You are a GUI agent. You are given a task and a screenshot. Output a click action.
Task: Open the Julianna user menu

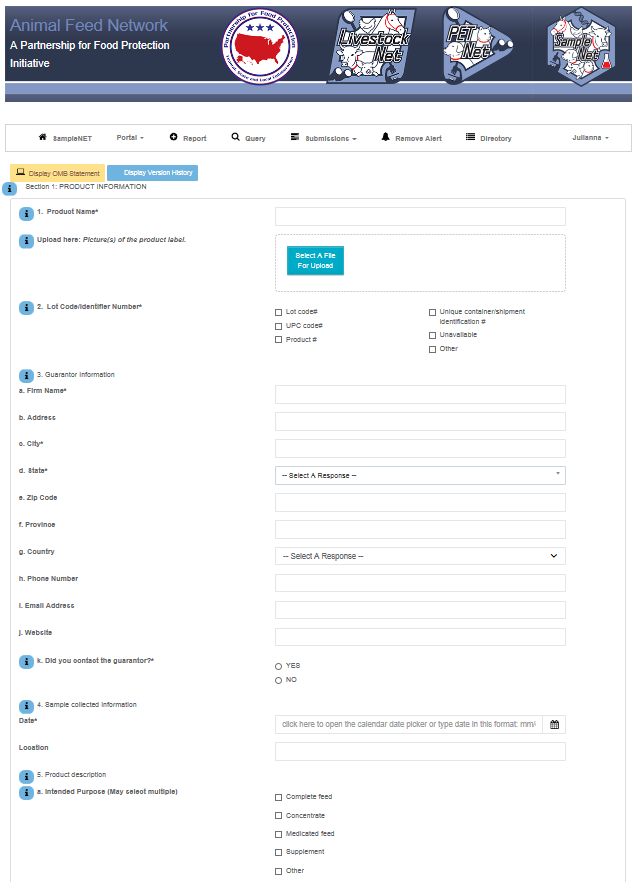tap(590, 138)
